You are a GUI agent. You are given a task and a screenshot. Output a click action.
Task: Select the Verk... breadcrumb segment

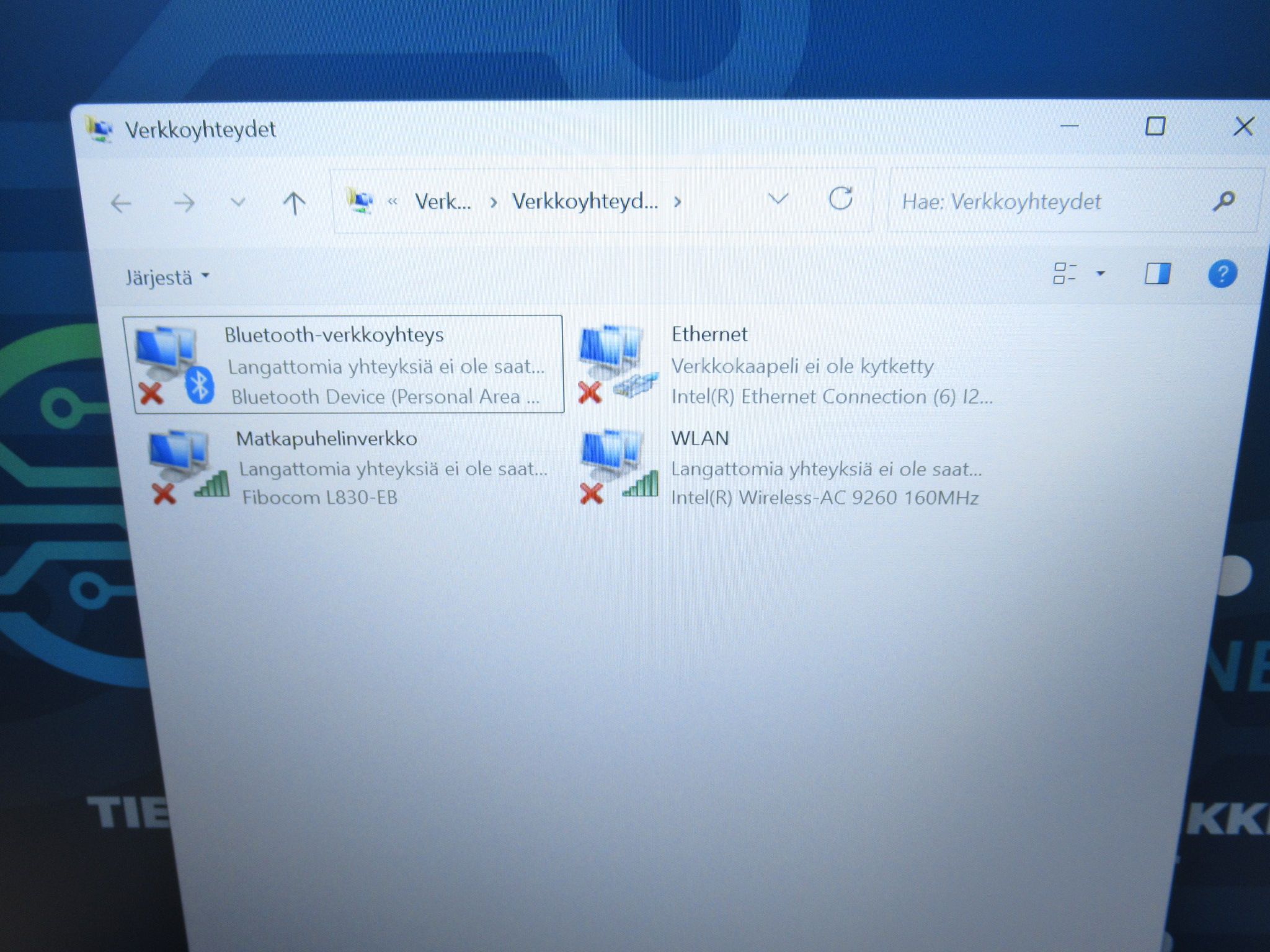(x=443, y=201)
